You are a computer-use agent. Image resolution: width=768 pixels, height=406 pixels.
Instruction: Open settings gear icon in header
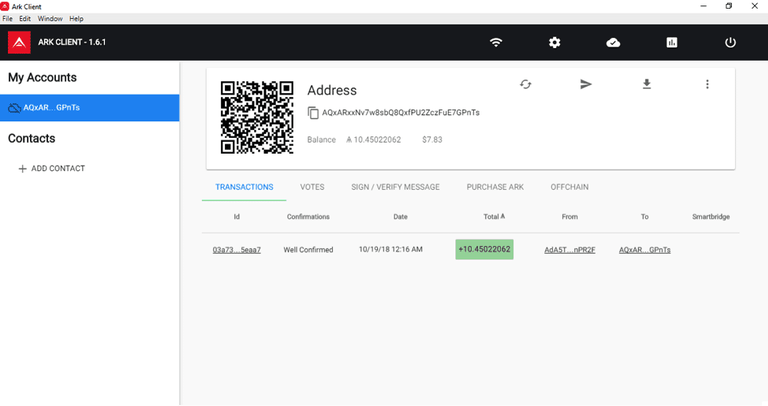click(x=554, y=43)
